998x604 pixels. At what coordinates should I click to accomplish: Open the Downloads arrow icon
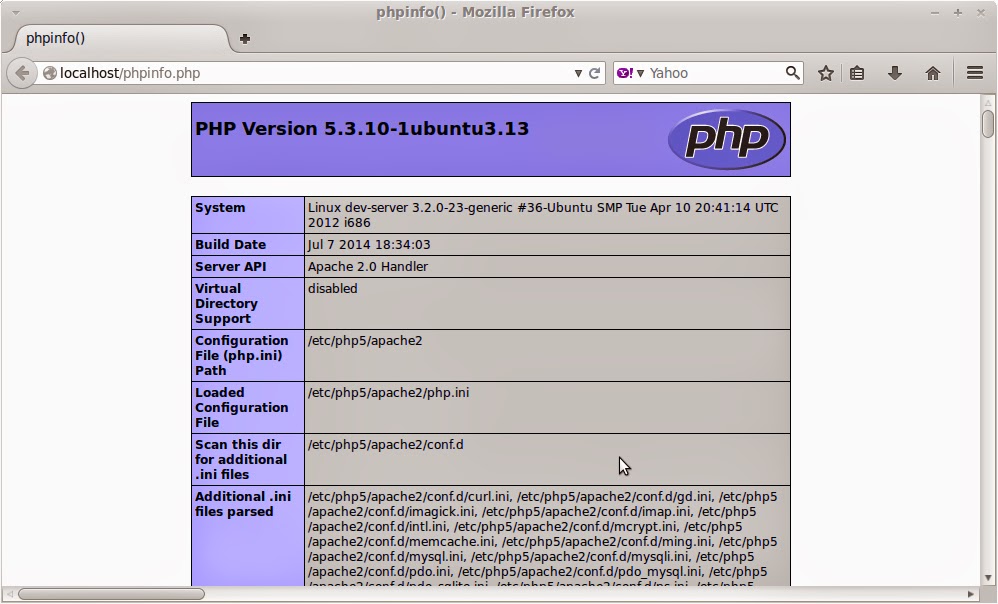895,73
